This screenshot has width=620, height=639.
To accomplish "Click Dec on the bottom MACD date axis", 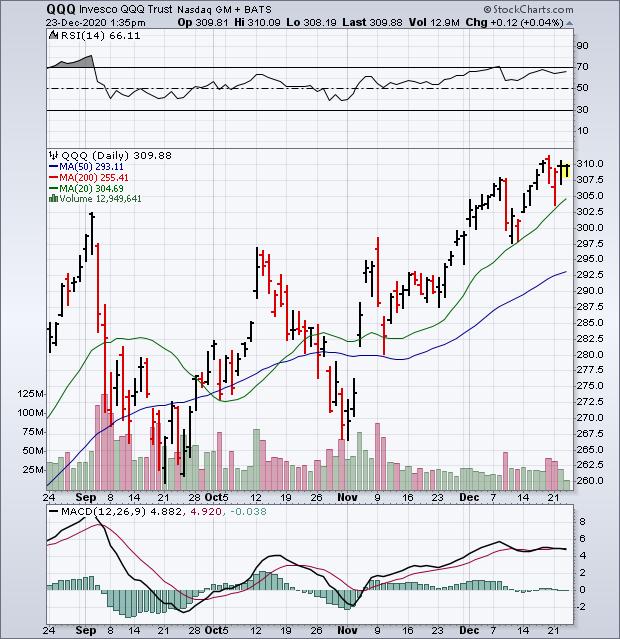I will click(469, 630).
